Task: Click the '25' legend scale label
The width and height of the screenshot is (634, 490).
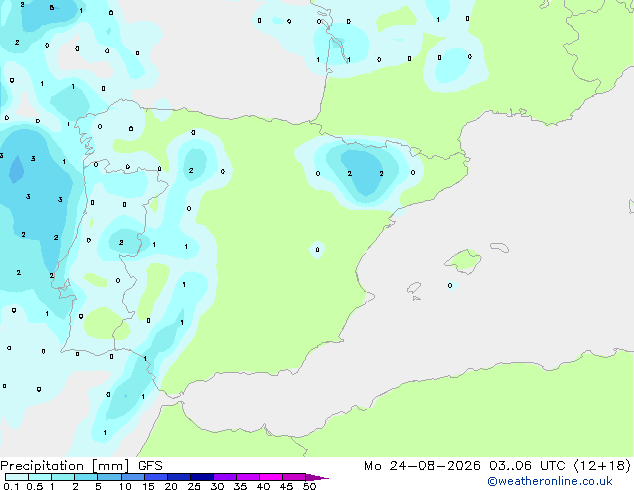Action: point(194,486)
